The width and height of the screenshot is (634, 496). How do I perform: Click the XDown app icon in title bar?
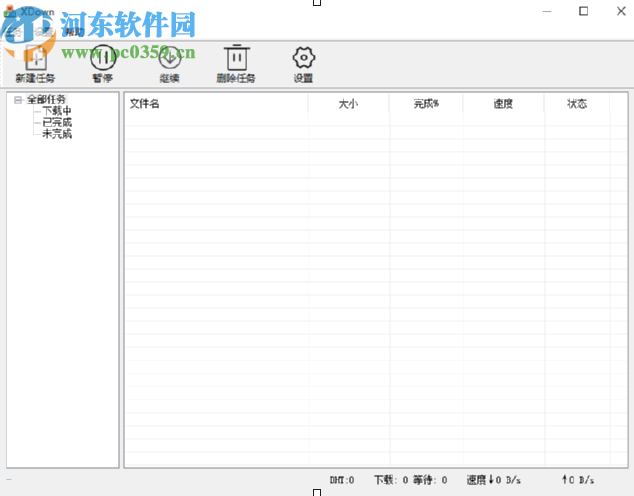(10, 11)
